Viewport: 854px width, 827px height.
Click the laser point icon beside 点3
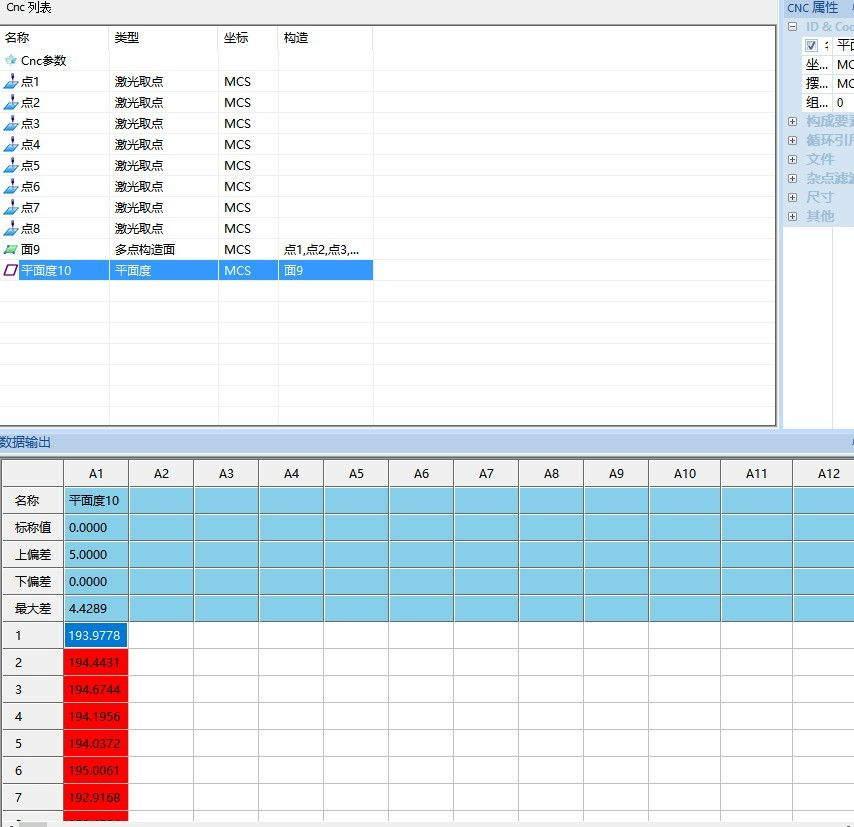[11, 123]
